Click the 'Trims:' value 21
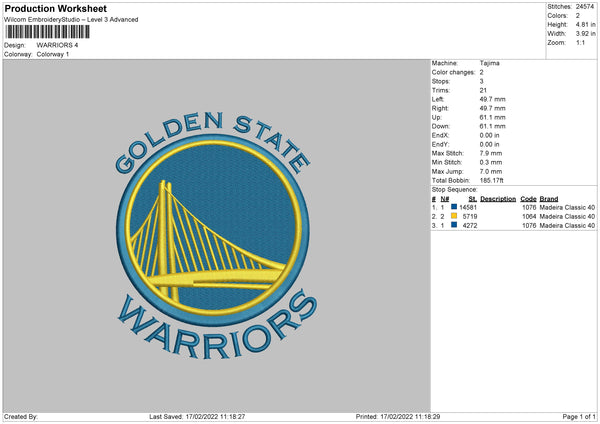This screenshot has height=424, width=600. [x=483, y=90]
